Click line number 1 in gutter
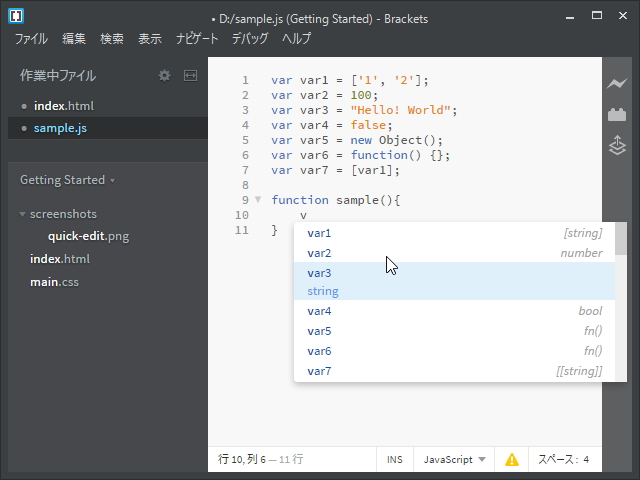 pyautogui.click(x=245, y=80)
